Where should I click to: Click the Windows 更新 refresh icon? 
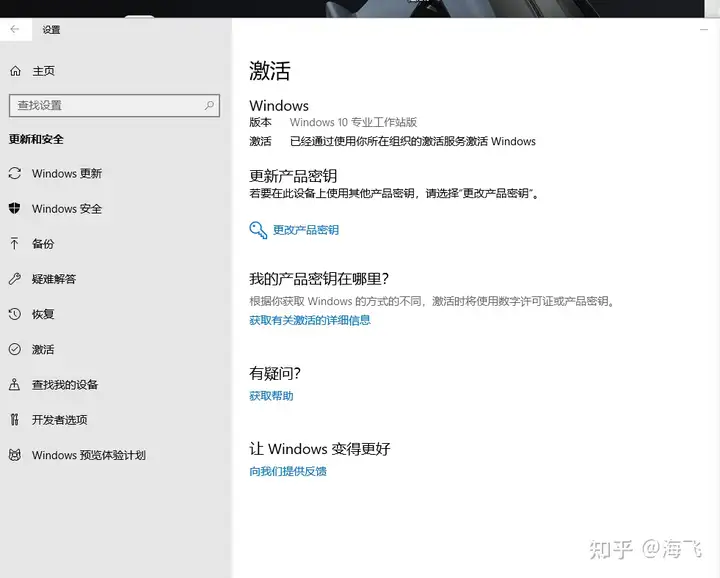click(15, 173)
